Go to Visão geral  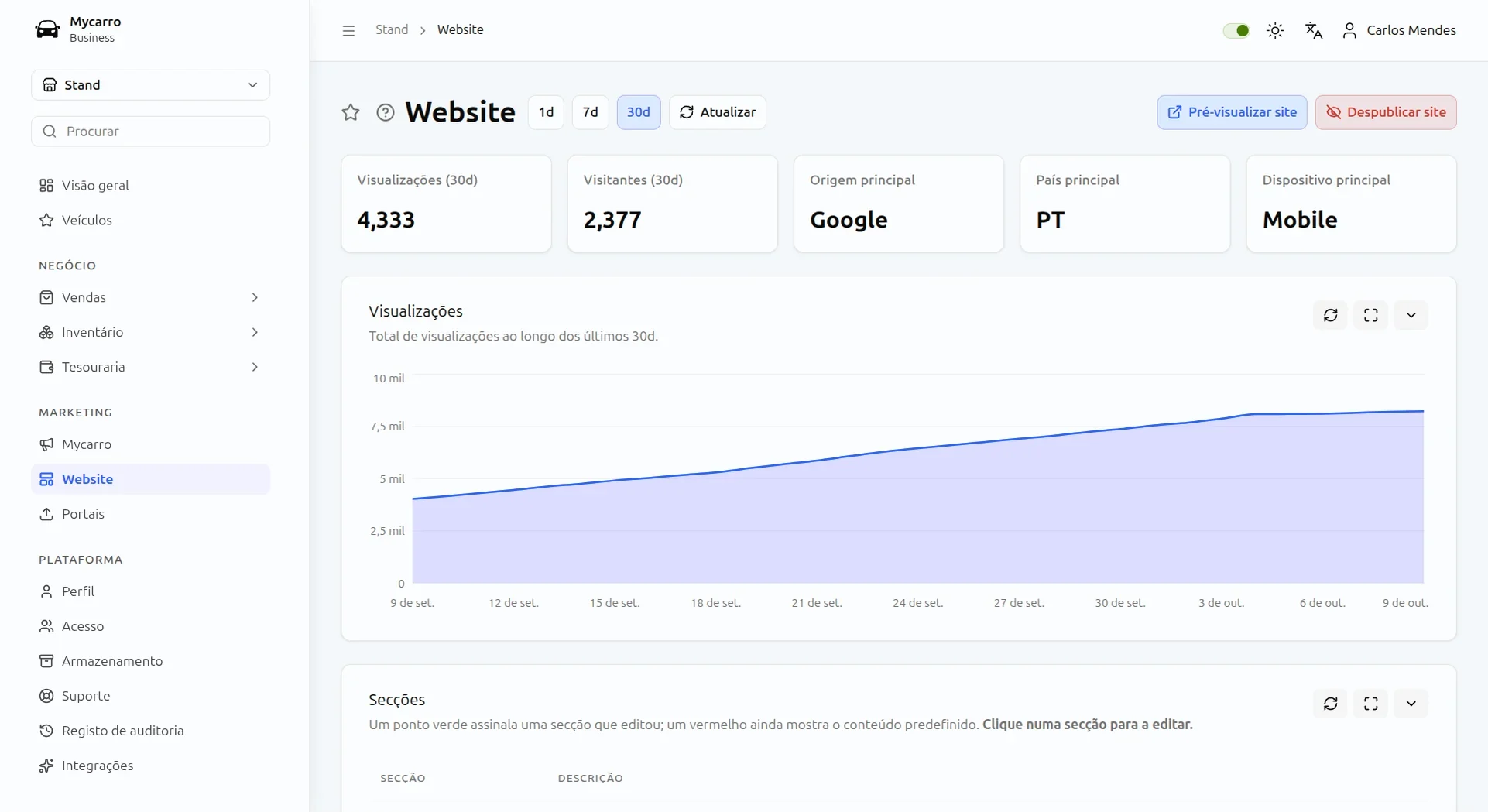coord(151,186)
